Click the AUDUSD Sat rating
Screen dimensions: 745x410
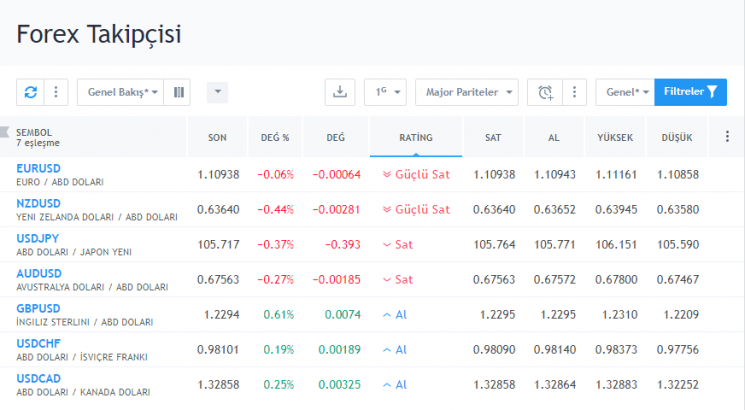tap(398, 280)
